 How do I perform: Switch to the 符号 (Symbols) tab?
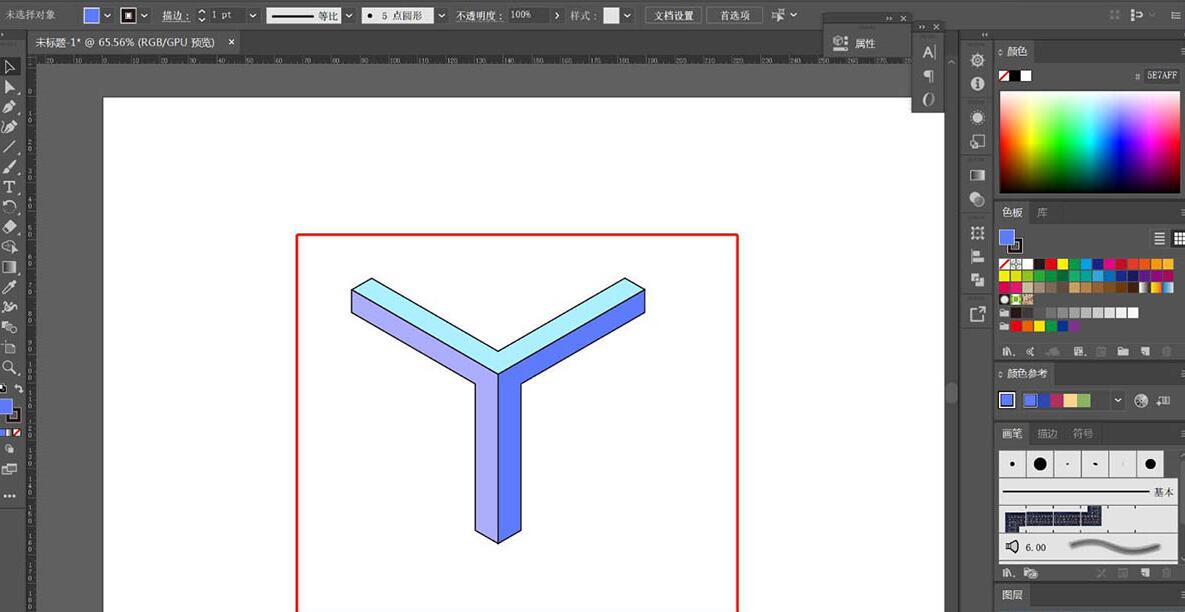point(1082,433)
